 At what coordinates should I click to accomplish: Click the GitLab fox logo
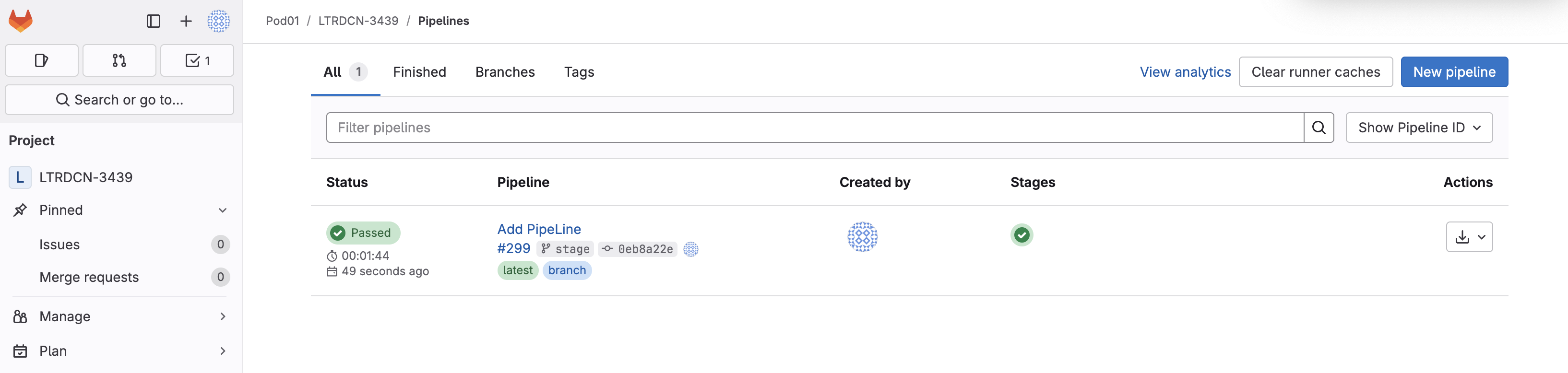(21, 21)
